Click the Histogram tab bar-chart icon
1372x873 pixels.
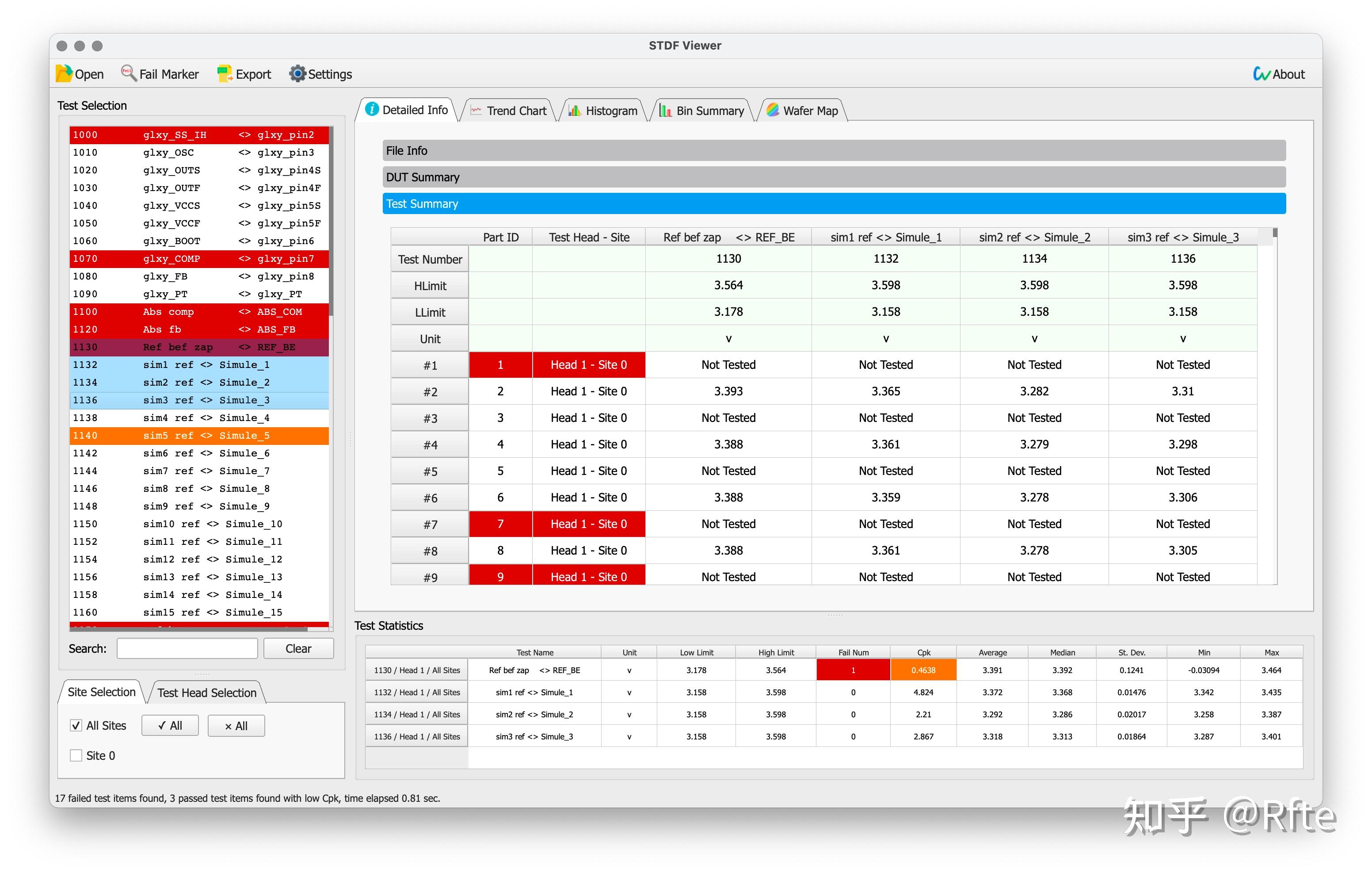(574, 111)
